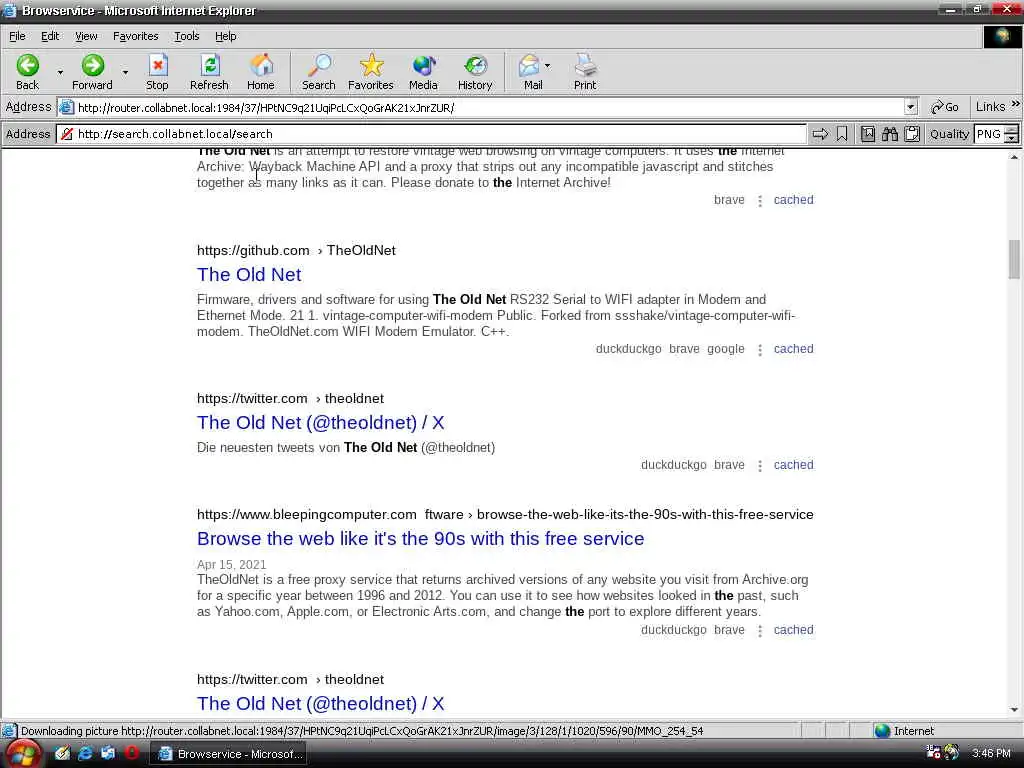Open the IE address bar dropdown
Viewport: 1024px width, 768px height.
(911, 107)
